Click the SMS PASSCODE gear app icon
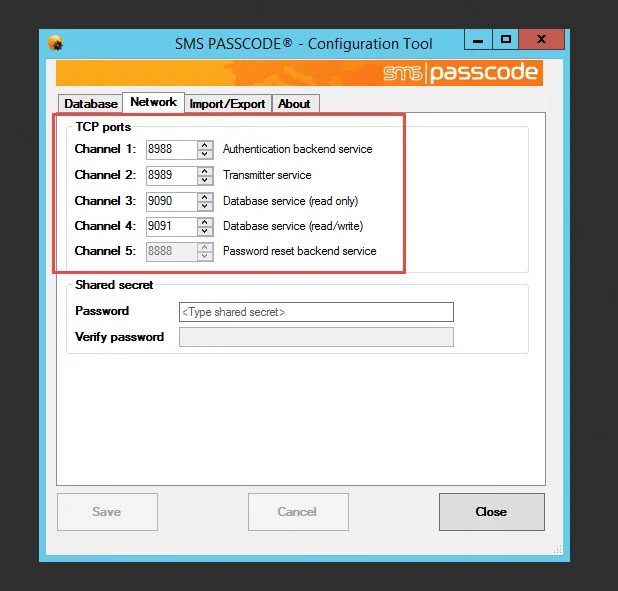The width and height of the screenshot is (618, 591). [56, 43]
